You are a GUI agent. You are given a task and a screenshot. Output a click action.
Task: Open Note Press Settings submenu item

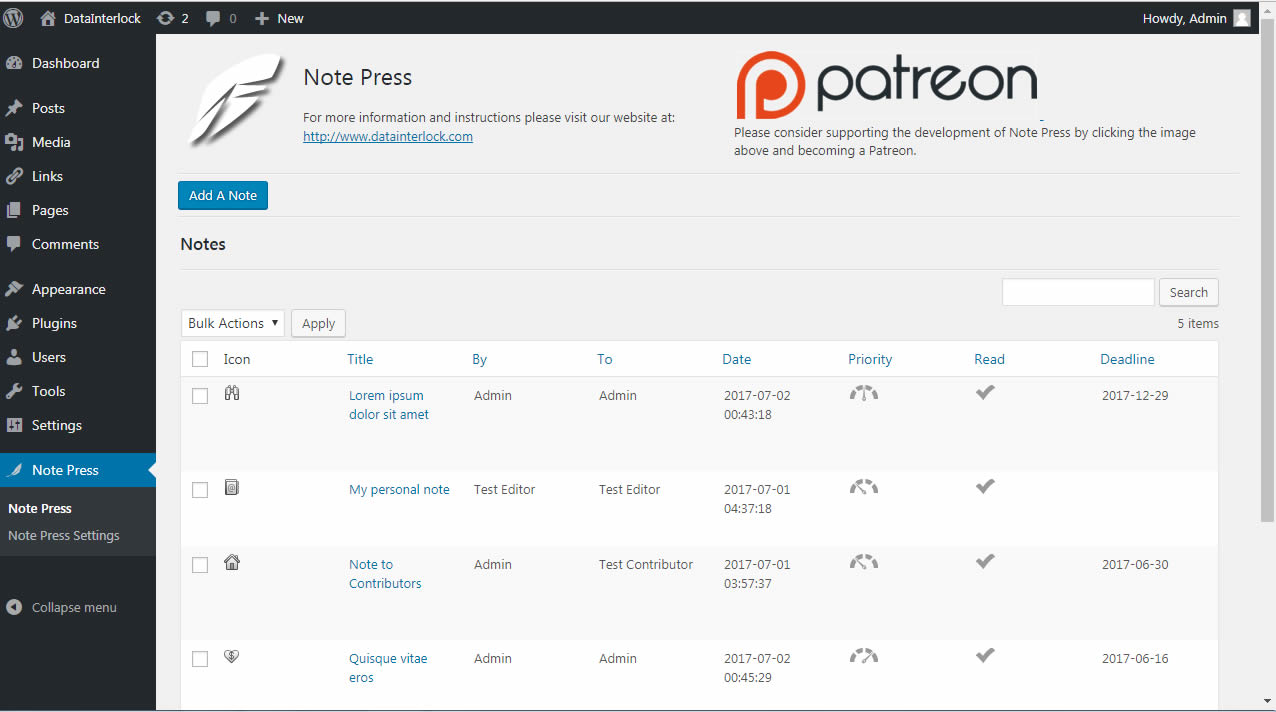click(x=64, y=535)
